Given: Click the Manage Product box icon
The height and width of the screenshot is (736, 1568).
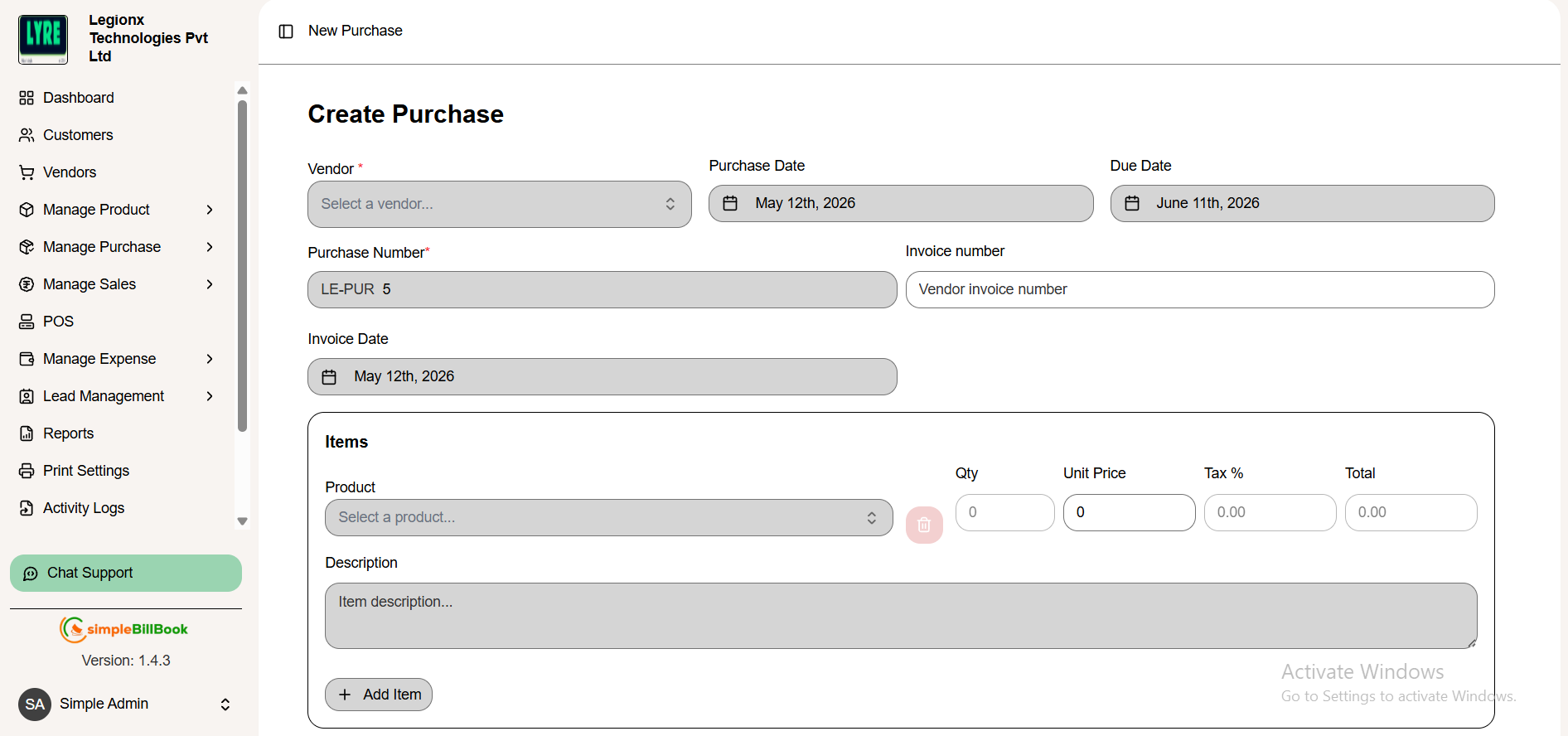Looking at the screenshot, I should tap(27, 210).
